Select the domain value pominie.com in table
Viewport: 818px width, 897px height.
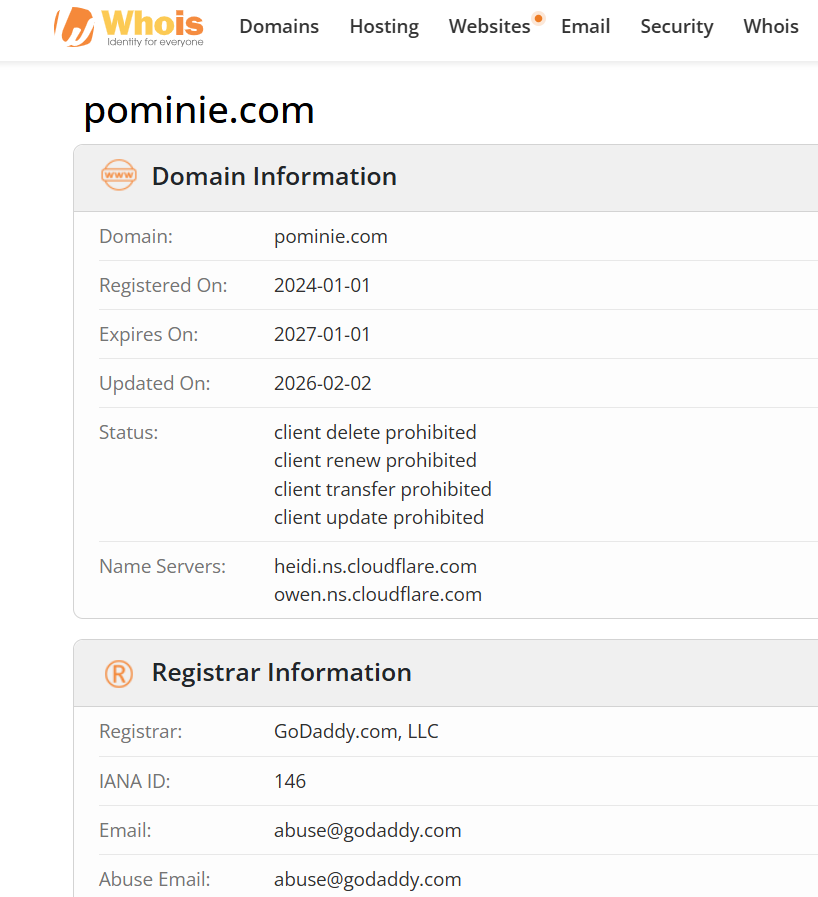pos(331,236)
